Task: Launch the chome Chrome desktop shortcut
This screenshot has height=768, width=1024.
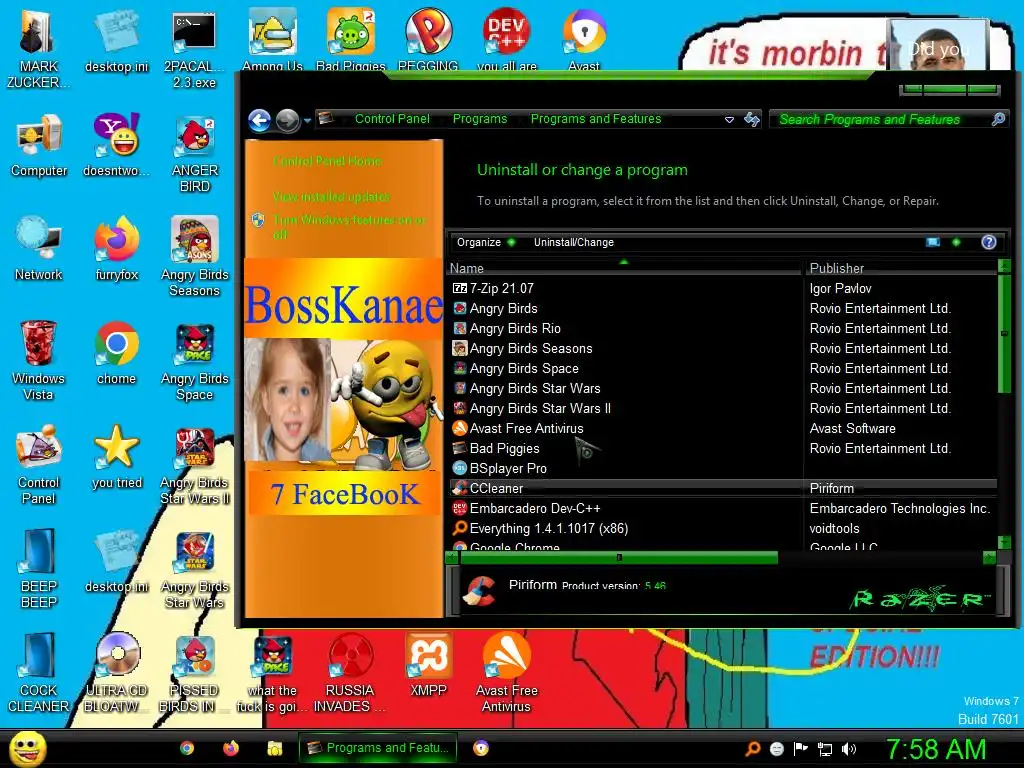Action: 116,353
